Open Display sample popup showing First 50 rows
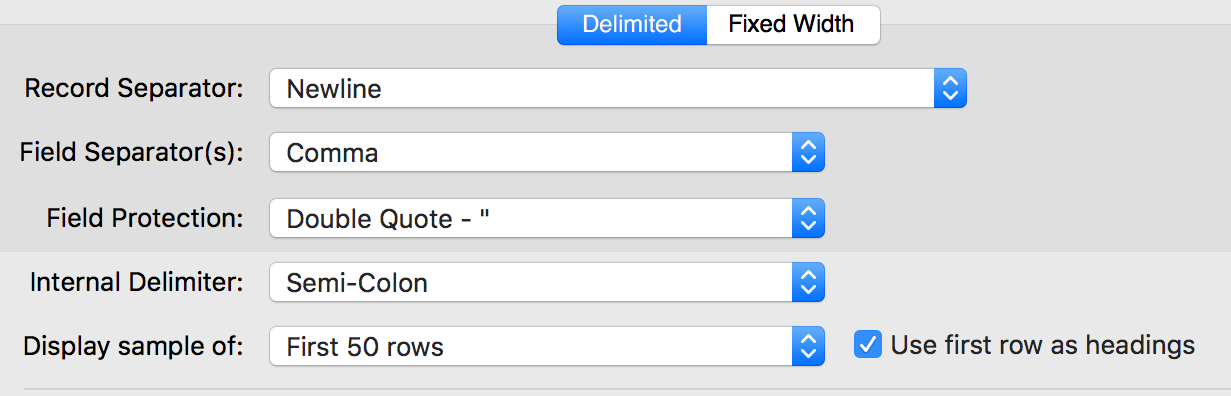 [x=547, y=347]
